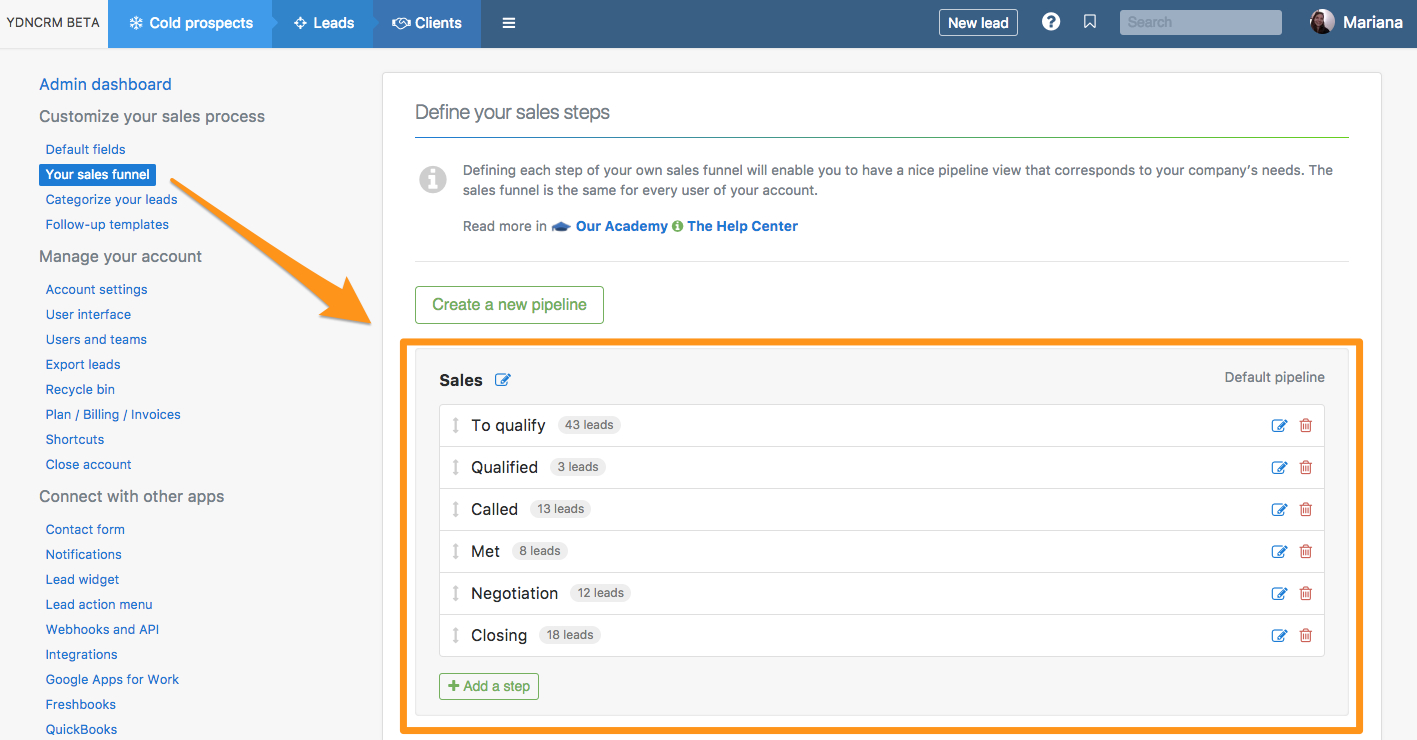Delete the Qualified step

(1305, 467)
